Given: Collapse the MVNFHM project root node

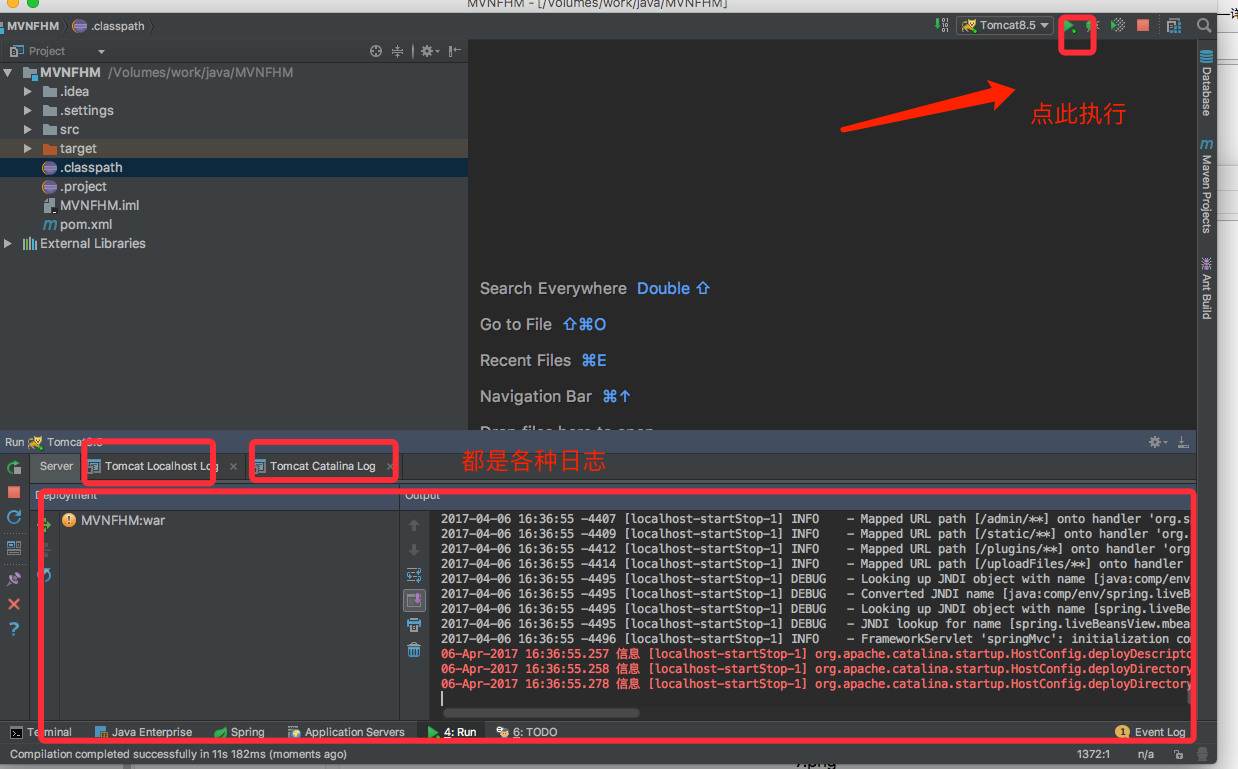Looking at the screenshot, I should [x=9, y=73].
